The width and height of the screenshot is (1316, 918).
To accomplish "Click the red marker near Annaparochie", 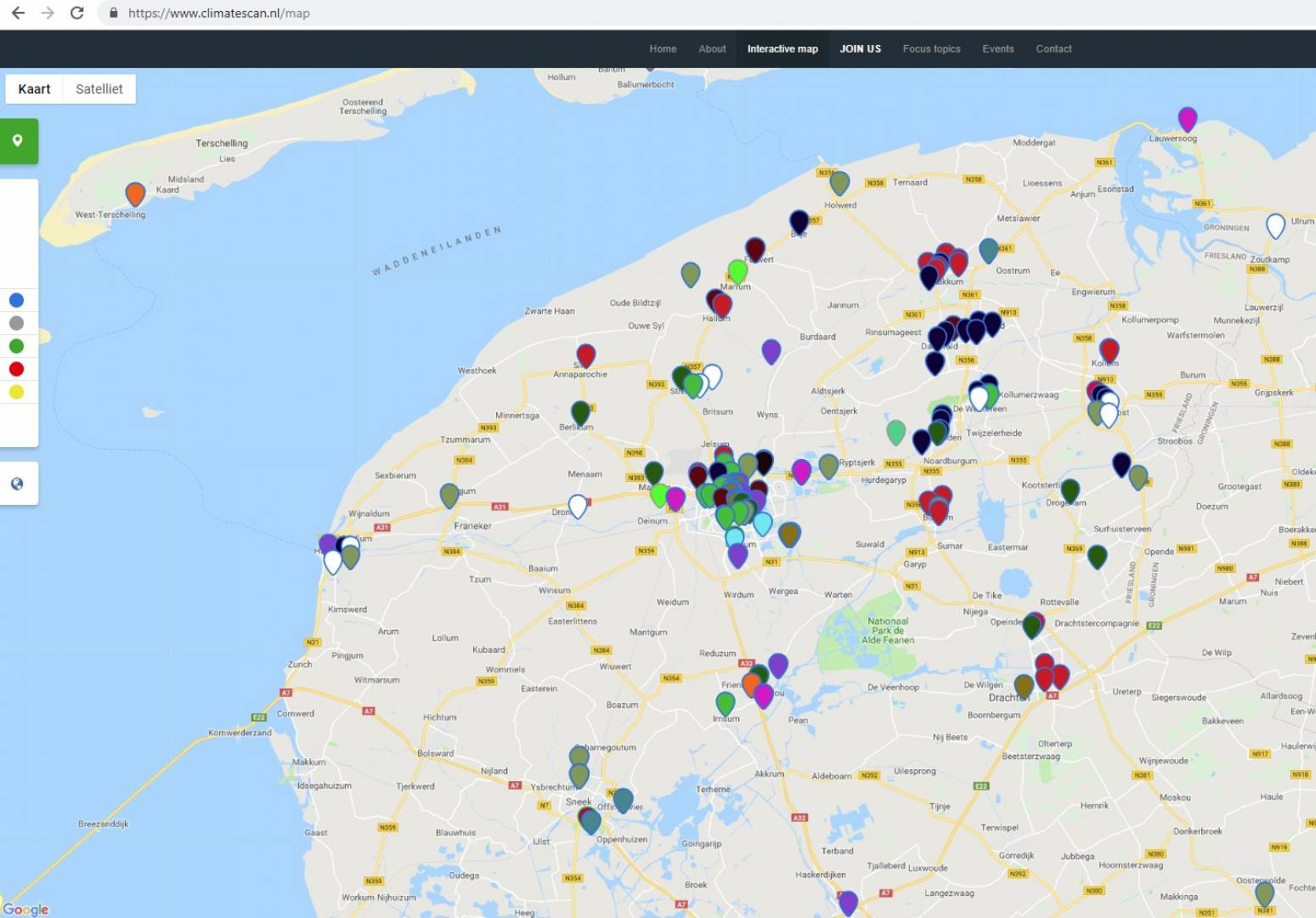I will (586, 354).
